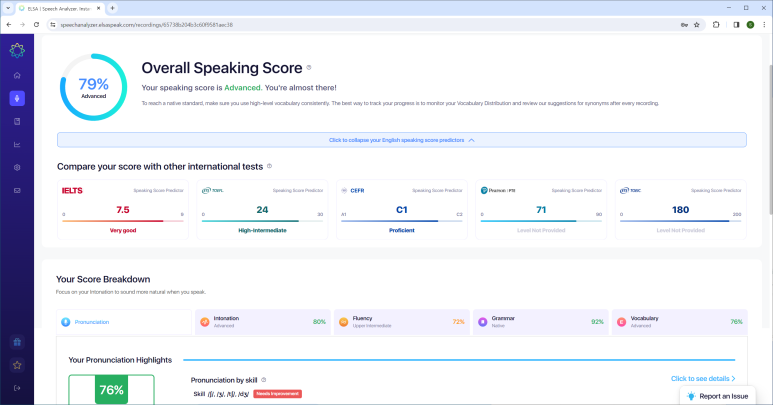The width and height of the screenshot is (773, 405).
Task: Click info icon beside Overall Speaking Score
Action: [x=309, y=68]
